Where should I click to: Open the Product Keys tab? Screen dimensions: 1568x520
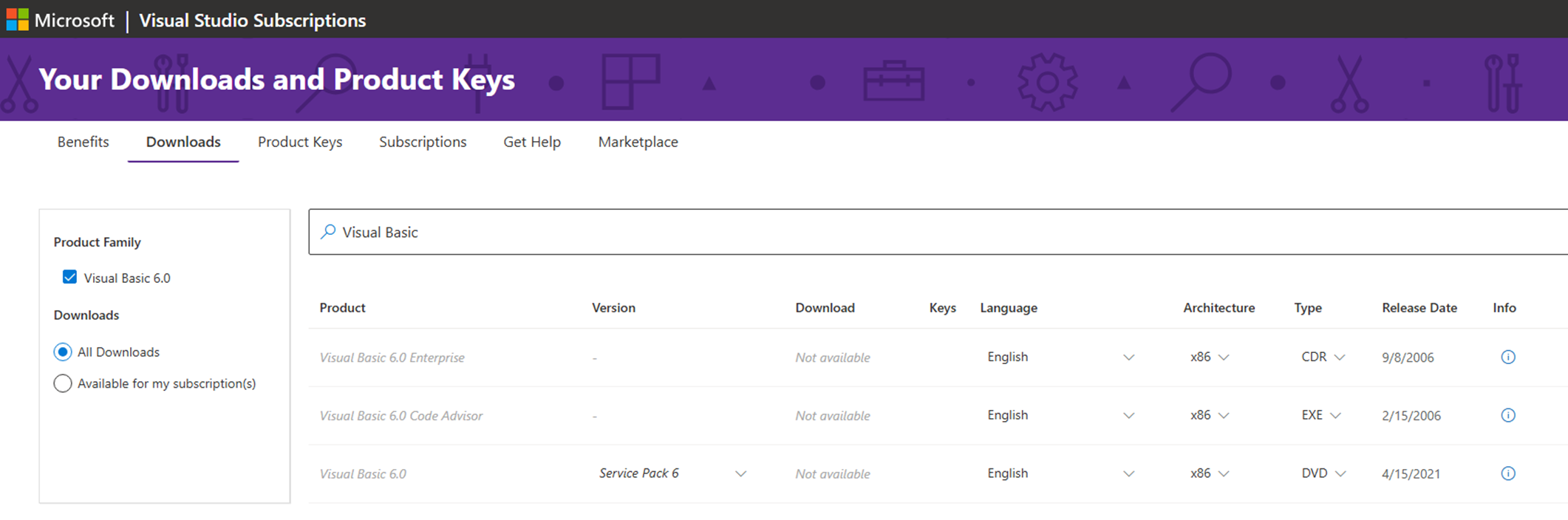[300, 142]
